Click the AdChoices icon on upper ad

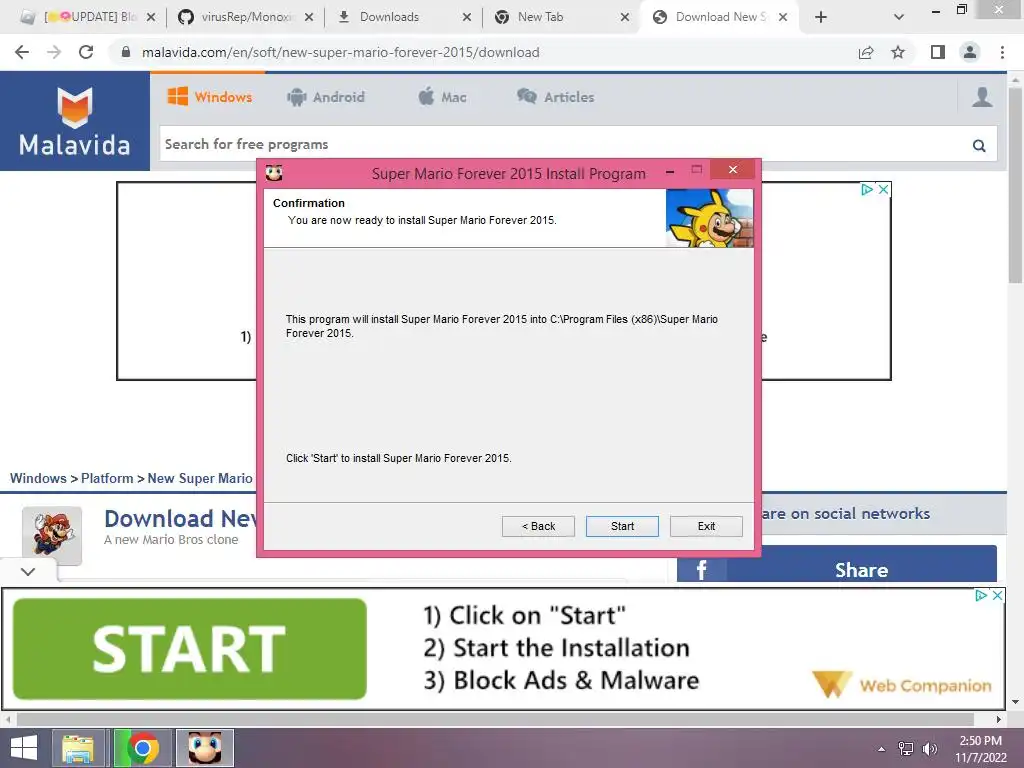point(867,189)
